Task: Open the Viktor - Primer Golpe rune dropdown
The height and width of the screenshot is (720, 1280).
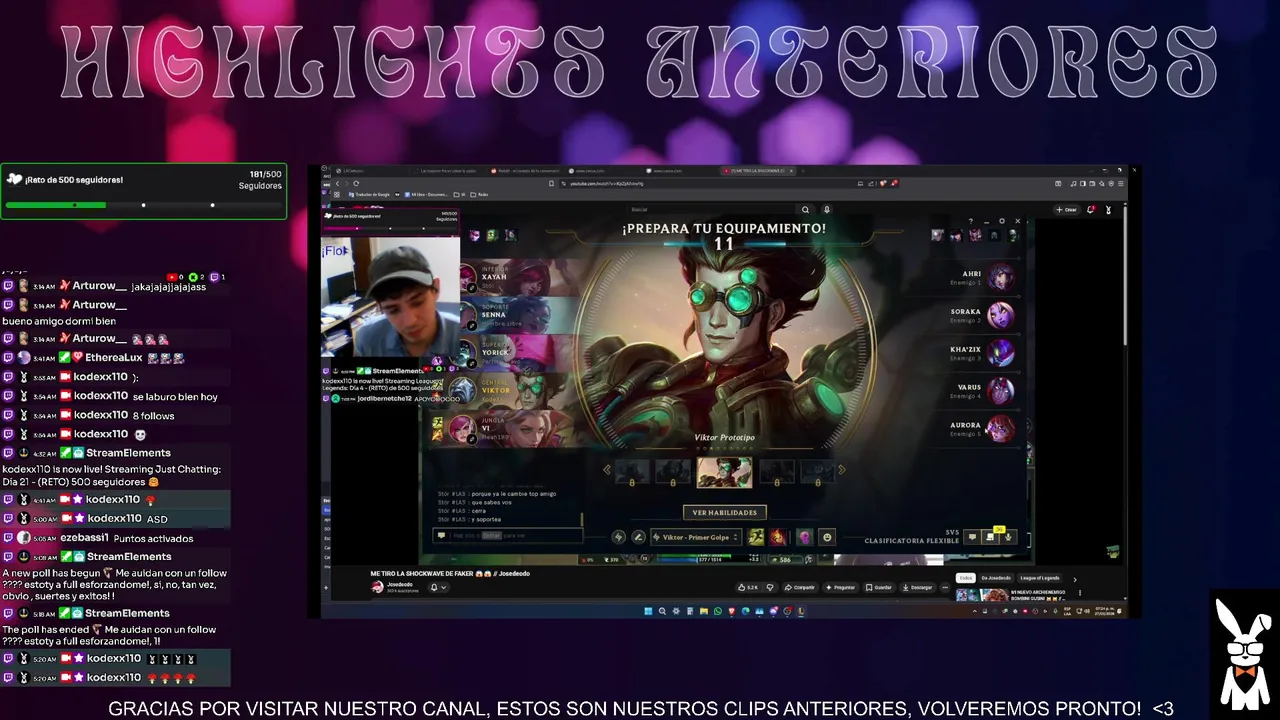Action: tap(696, 537)
